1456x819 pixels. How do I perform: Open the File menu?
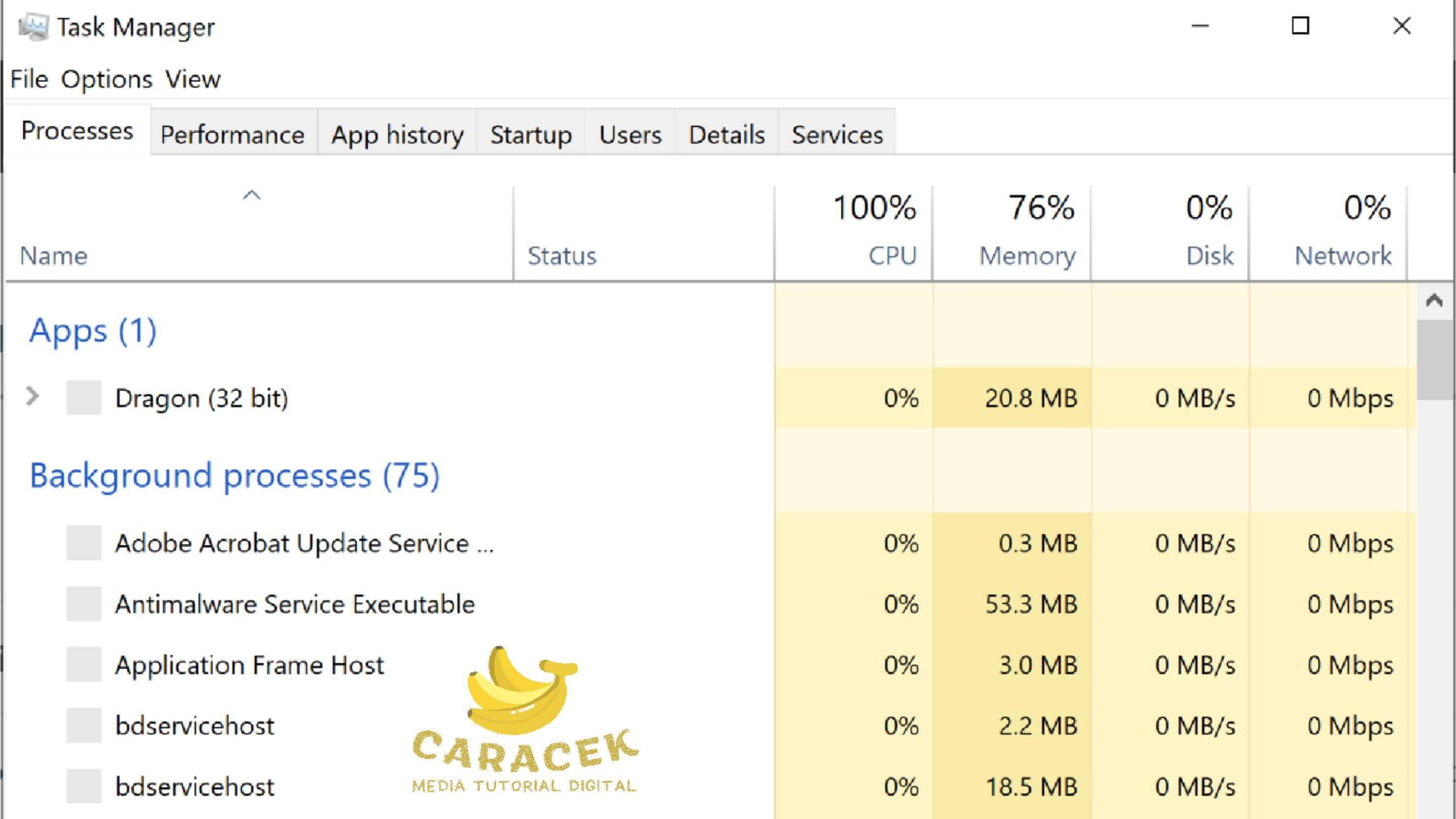pos(29,79)
